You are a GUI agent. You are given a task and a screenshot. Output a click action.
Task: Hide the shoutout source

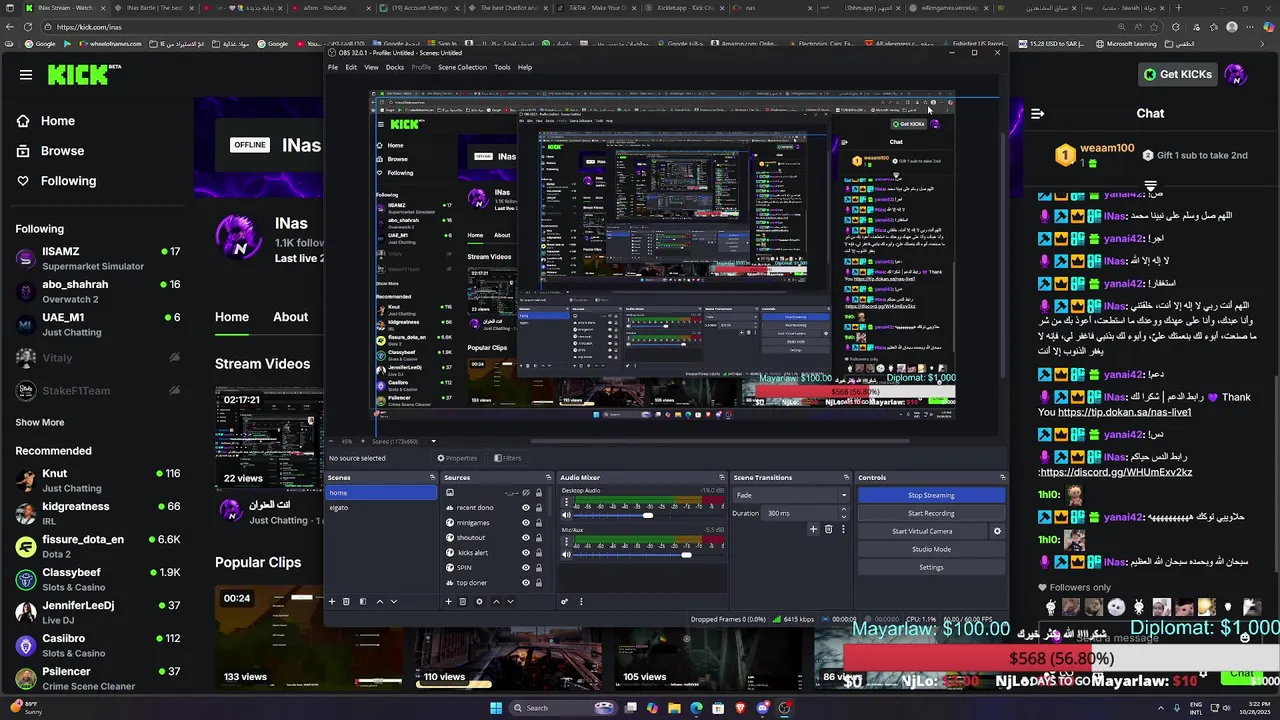coord(526,538)
